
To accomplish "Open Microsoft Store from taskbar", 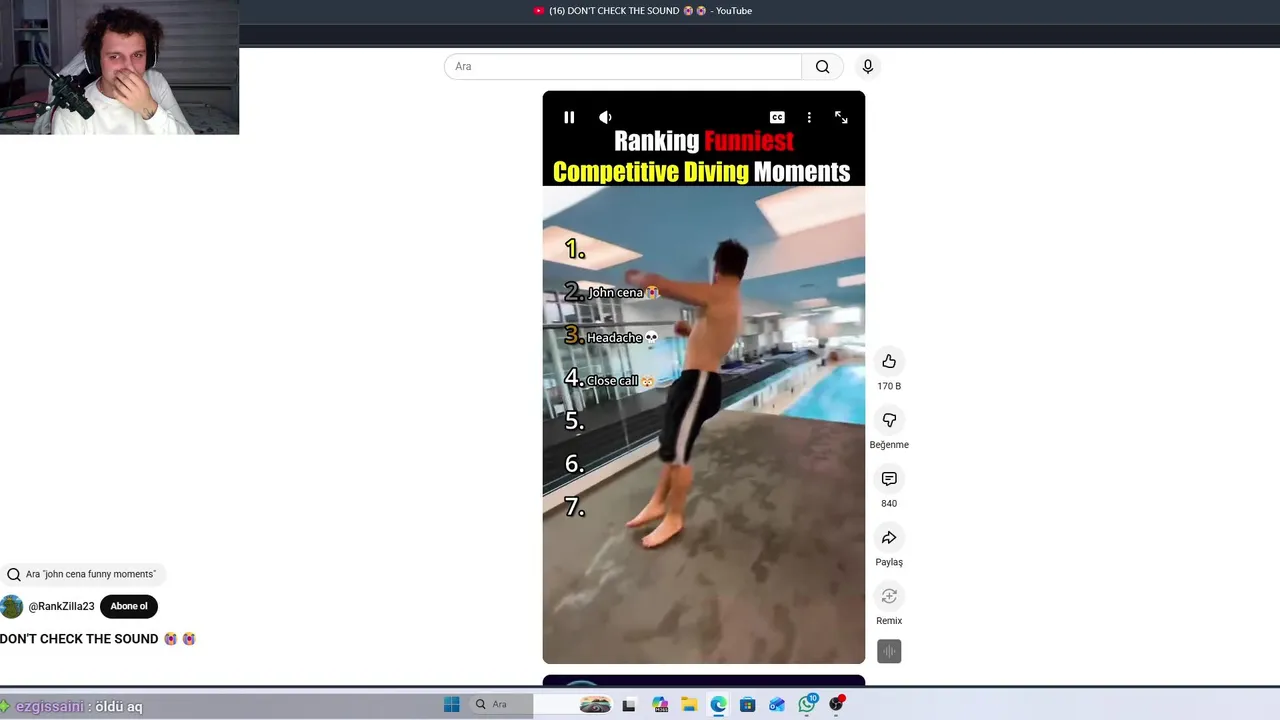I will (747, 704).
